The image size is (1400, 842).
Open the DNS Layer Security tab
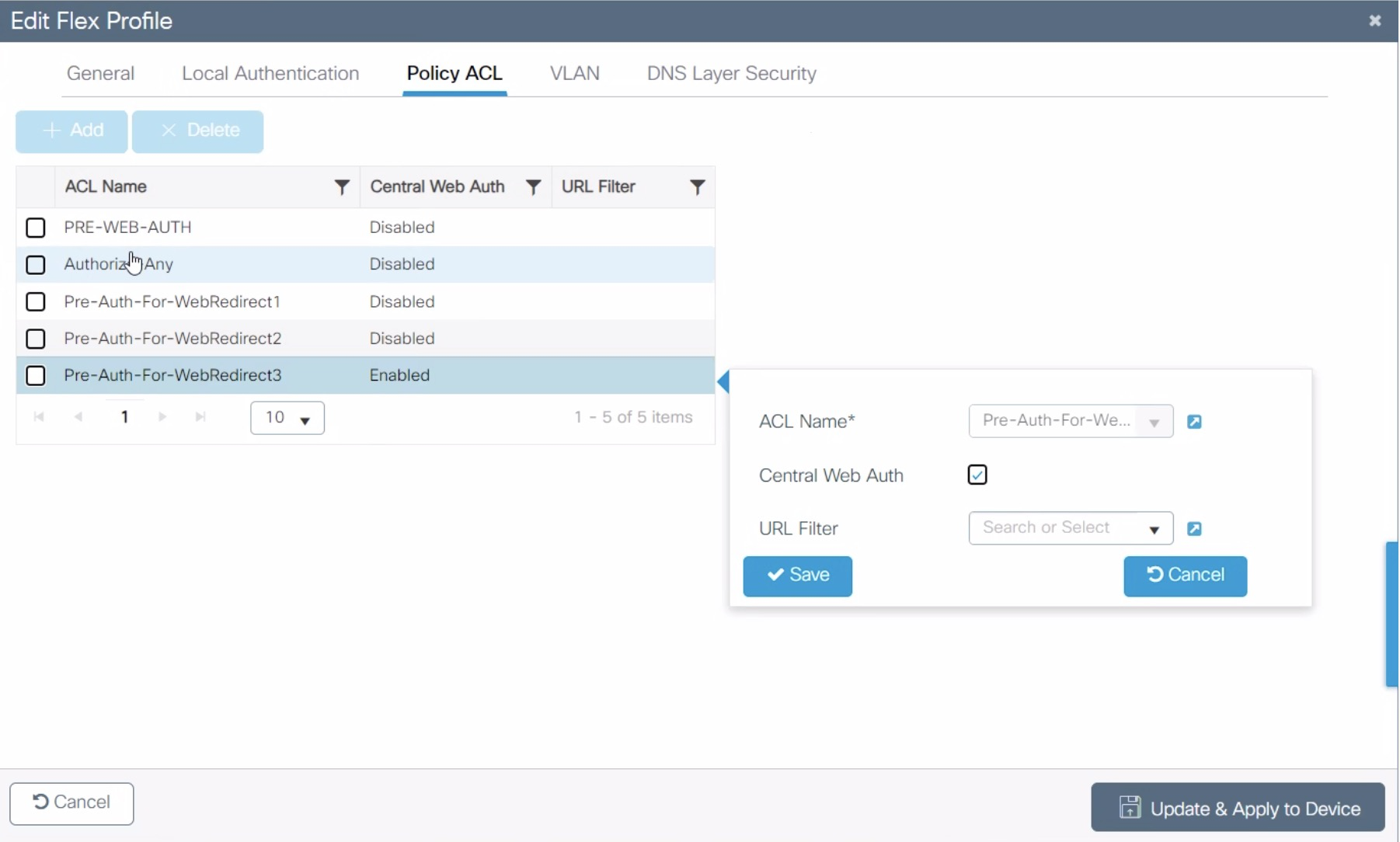click(x=731, y=73)
